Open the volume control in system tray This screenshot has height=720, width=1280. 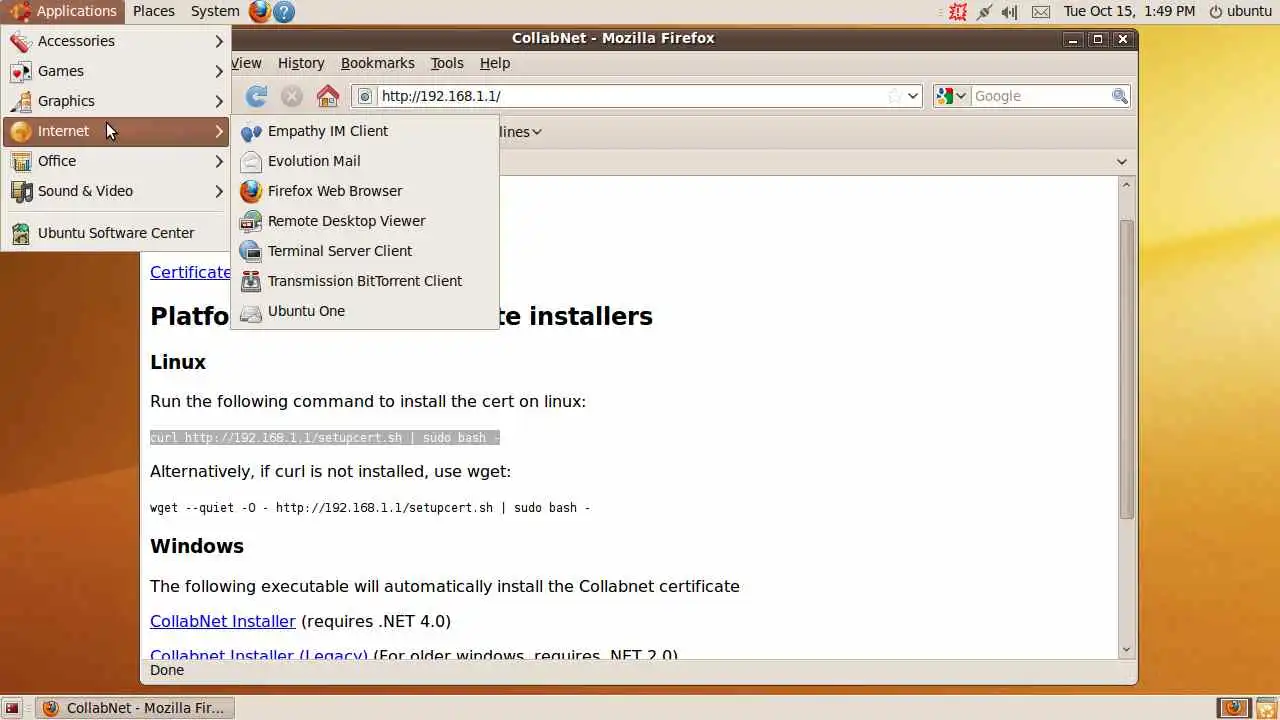(x=1009, y=11)
